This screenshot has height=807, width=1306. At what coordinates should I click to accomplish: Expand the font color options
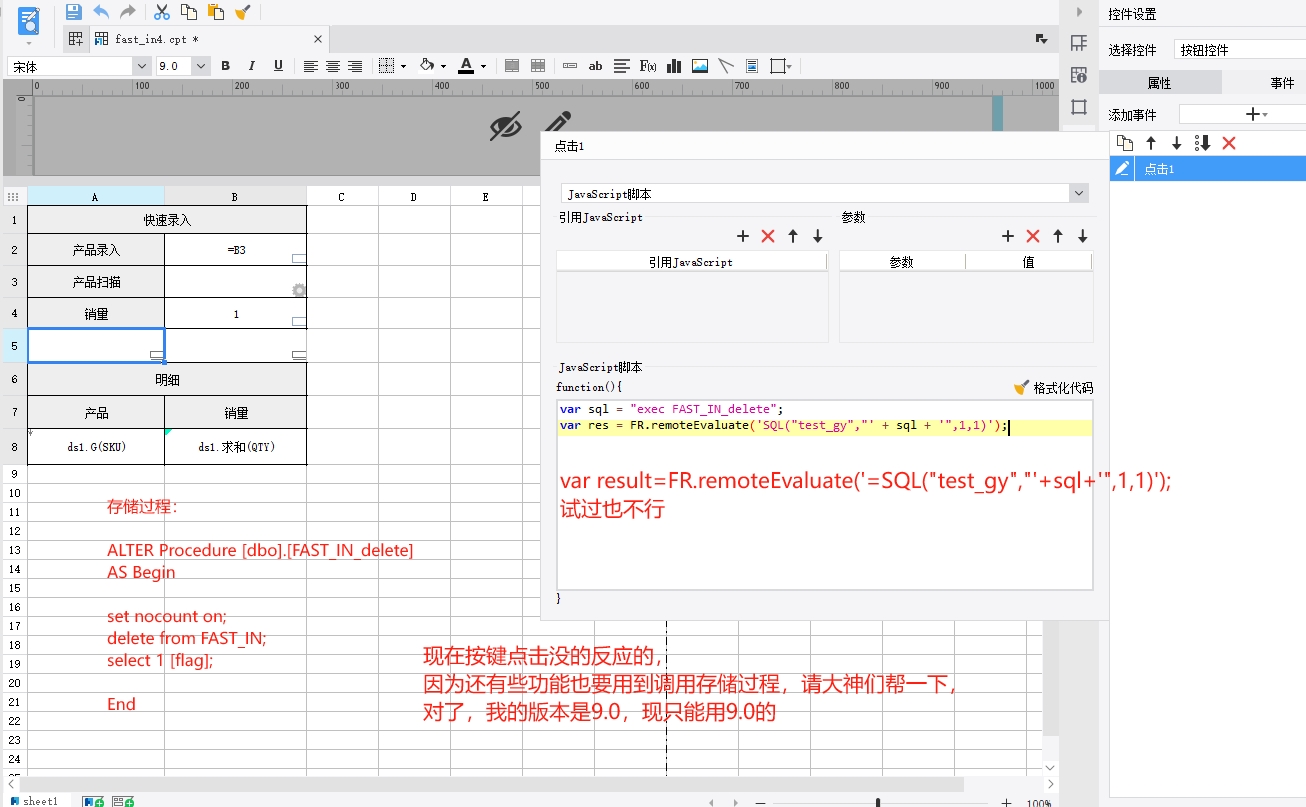pos(483,66)
